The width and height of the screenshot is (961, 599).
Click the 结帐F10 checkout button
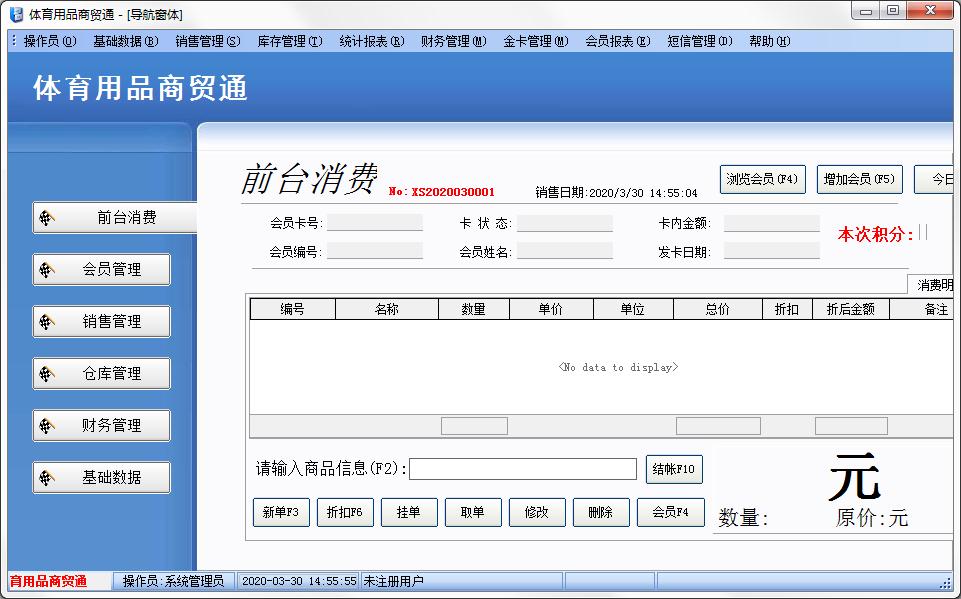674,470
